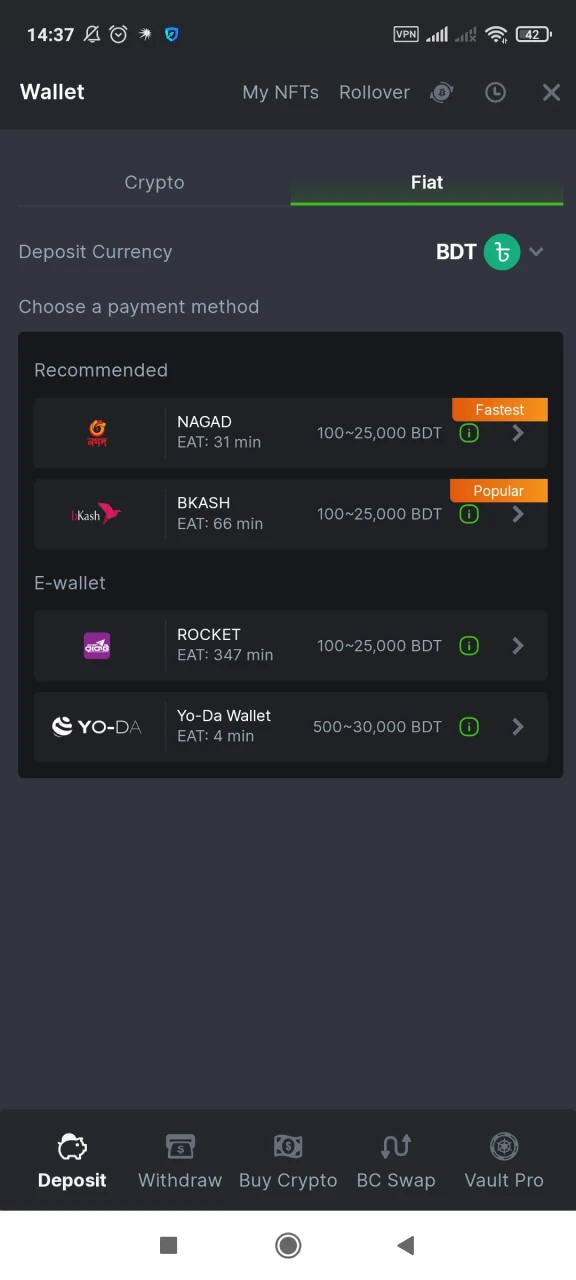Viewport: 576px width, 1280px height.
Task: Open the coin bonus icon in header
Action: click(x=441, y=92)
